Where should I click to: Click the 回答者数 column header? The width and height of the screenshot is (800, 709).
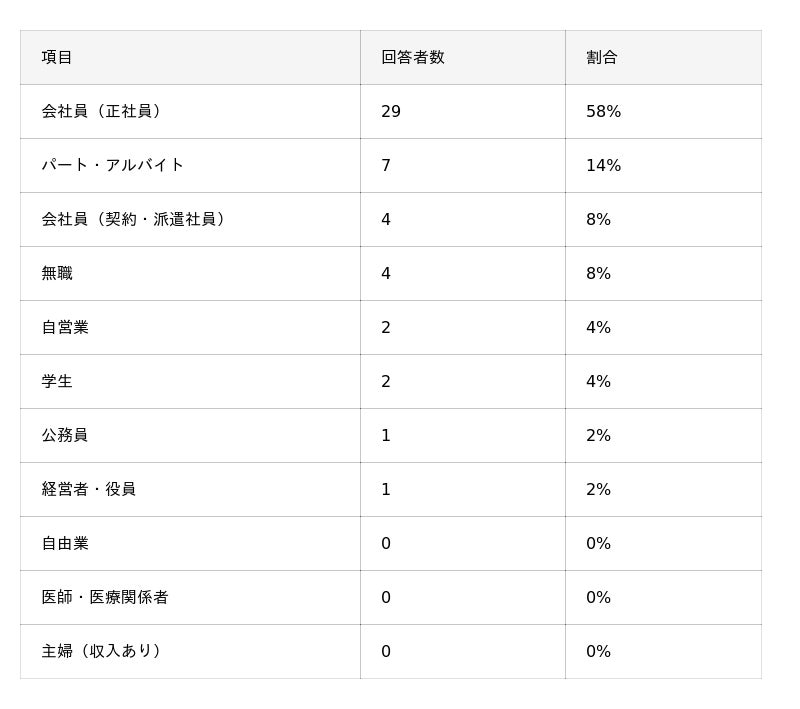tap(412, 57)
